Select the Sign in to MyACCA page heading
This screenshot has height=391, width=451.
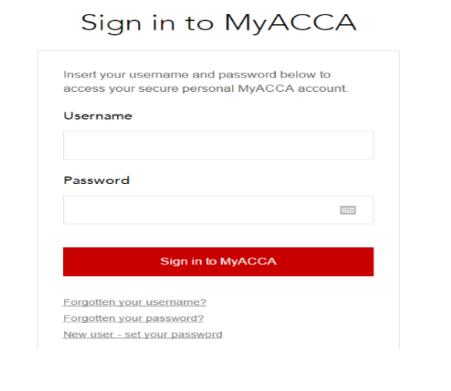219,23
